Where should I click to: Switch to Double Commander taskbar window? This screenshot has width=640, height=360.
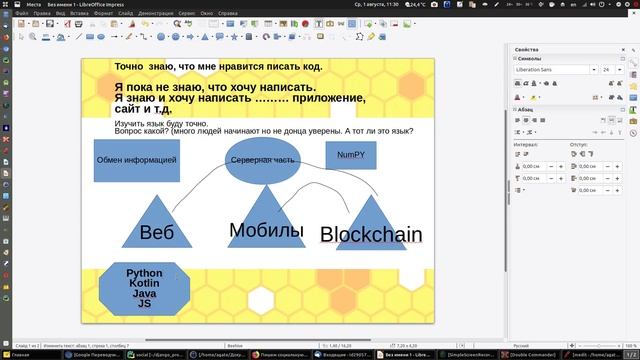(529, 355)
